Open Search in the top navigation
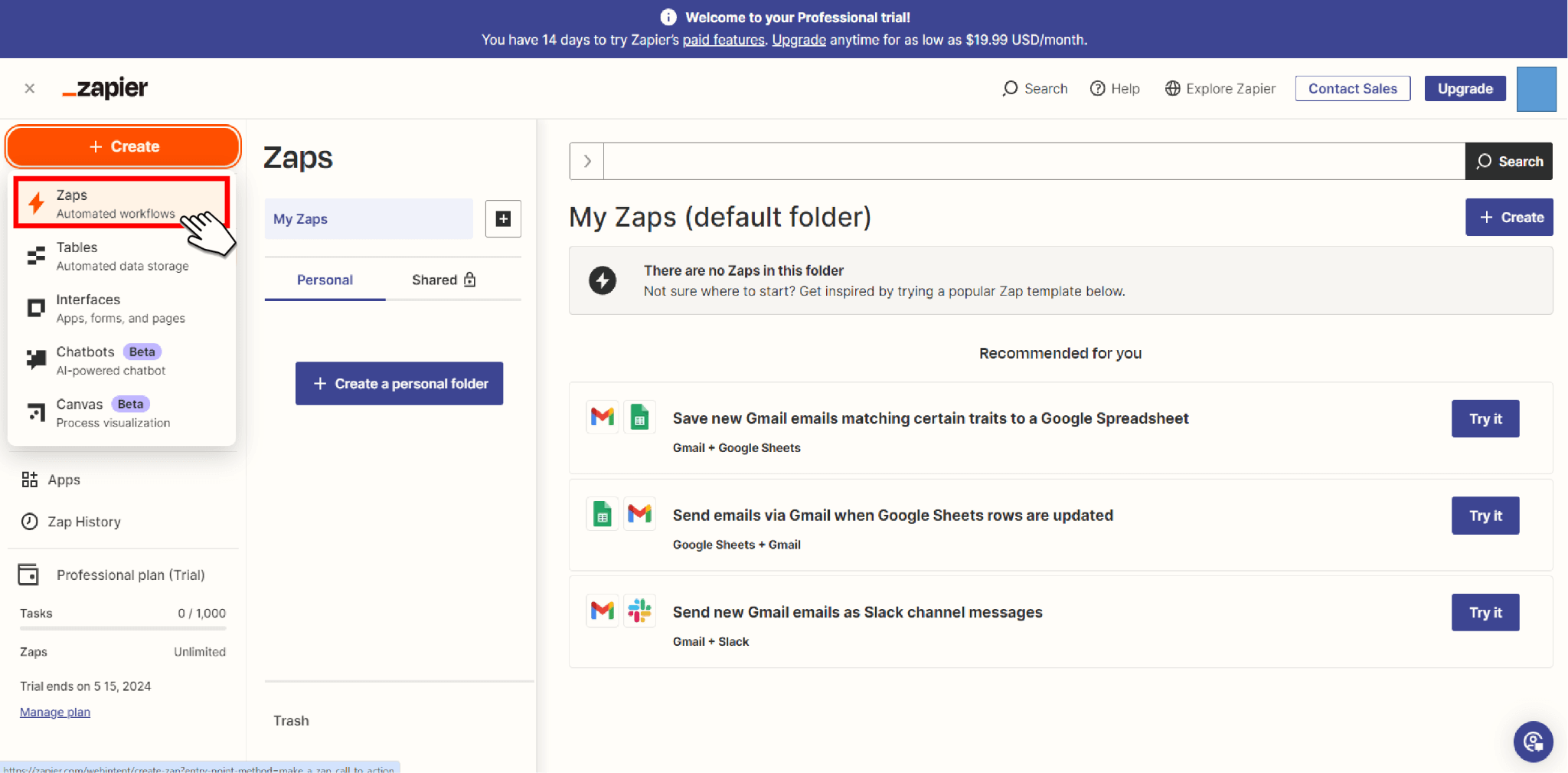The height and width of the screenshot is (773, 1568). click(1035, 89)
